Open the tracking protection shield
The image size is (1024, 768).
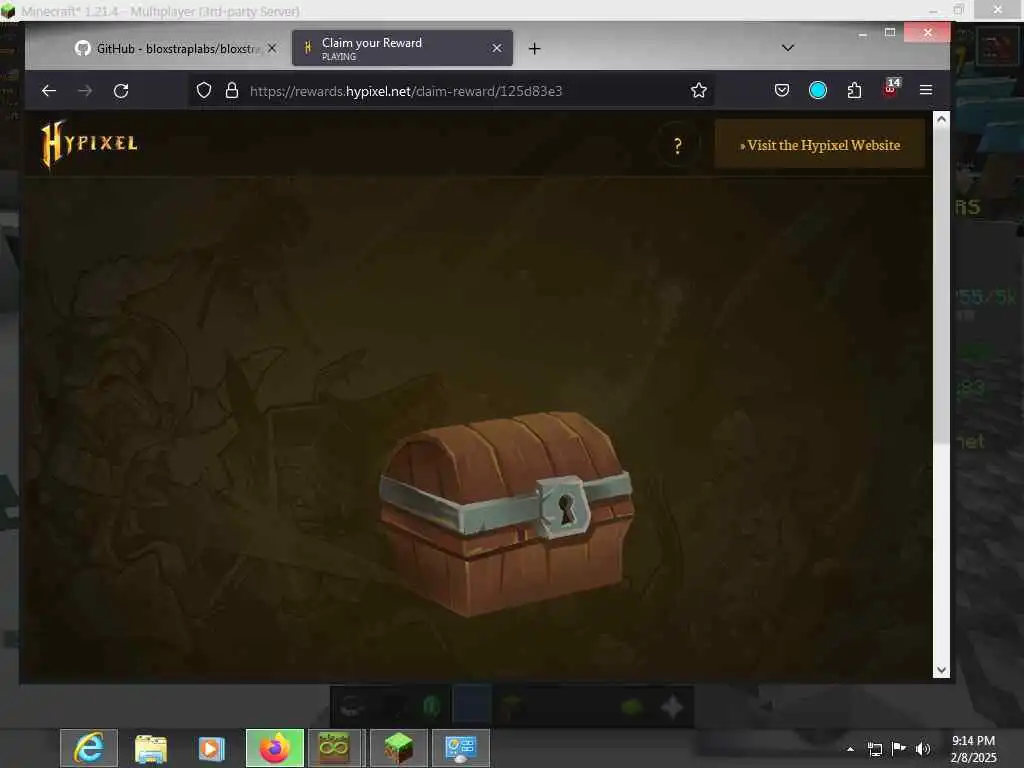coord(204,90)
